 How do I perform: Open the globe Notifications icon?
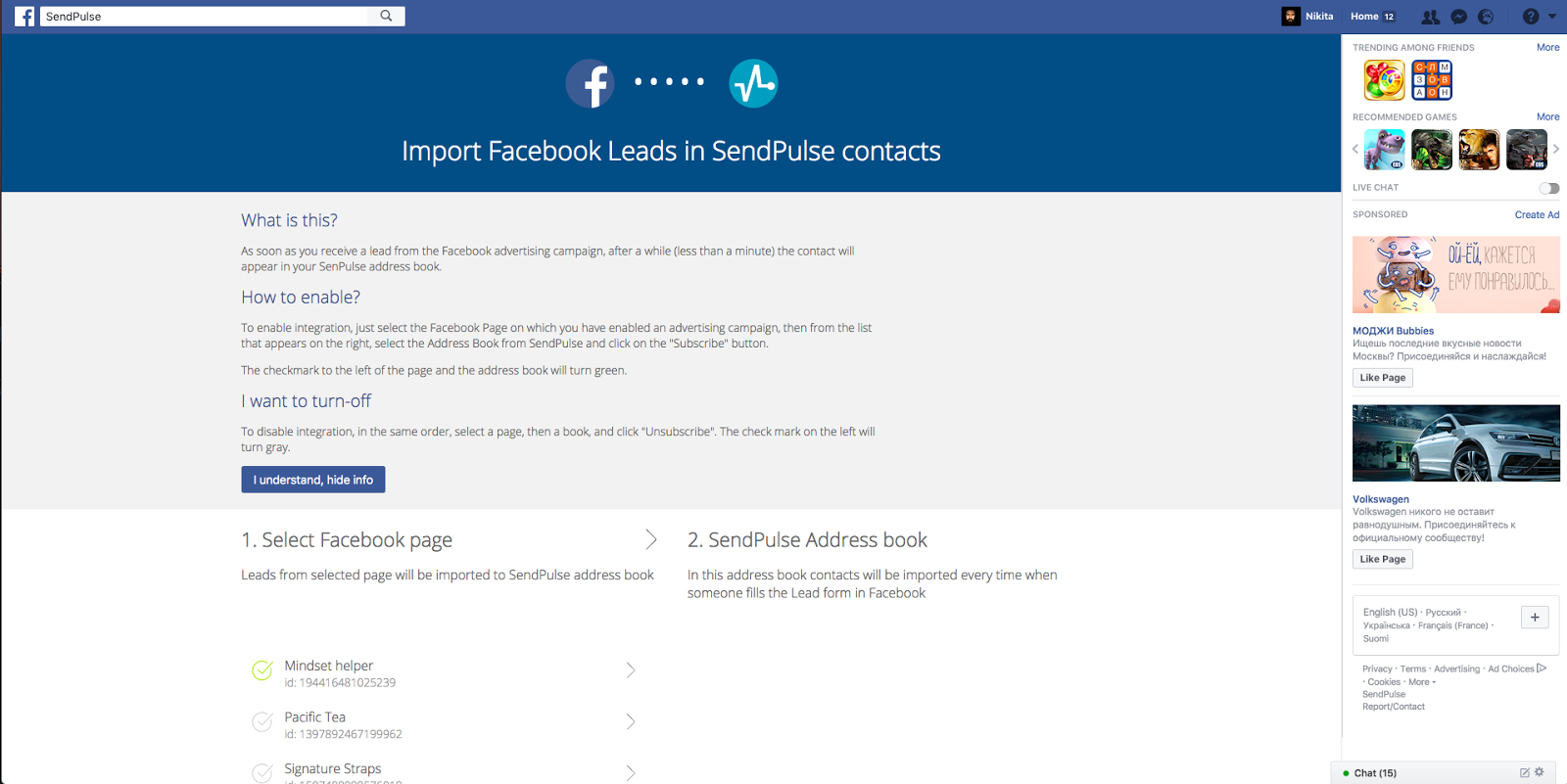pos(1486,17)
